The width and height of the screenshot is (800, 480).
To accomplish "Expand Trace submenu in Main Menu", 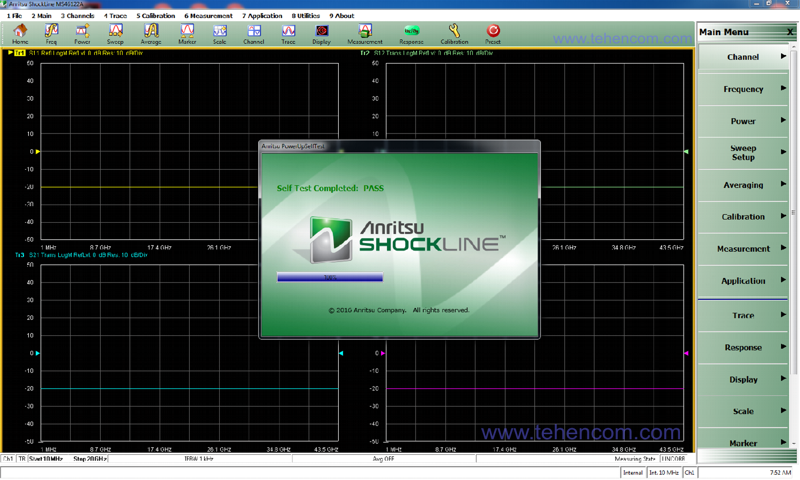I will (x=743, y=316).
